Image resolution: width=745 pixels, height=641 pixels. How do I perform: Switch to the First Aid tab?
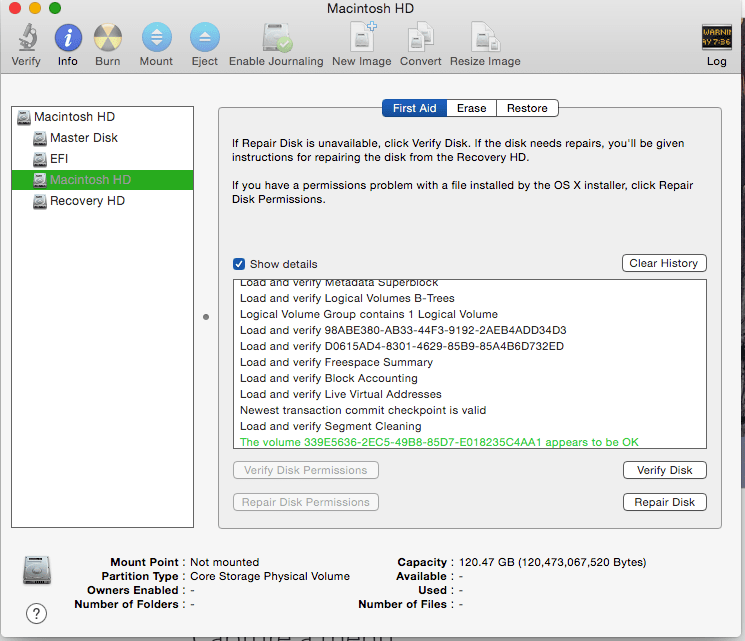pyautogui.click(x=414, y=108)
